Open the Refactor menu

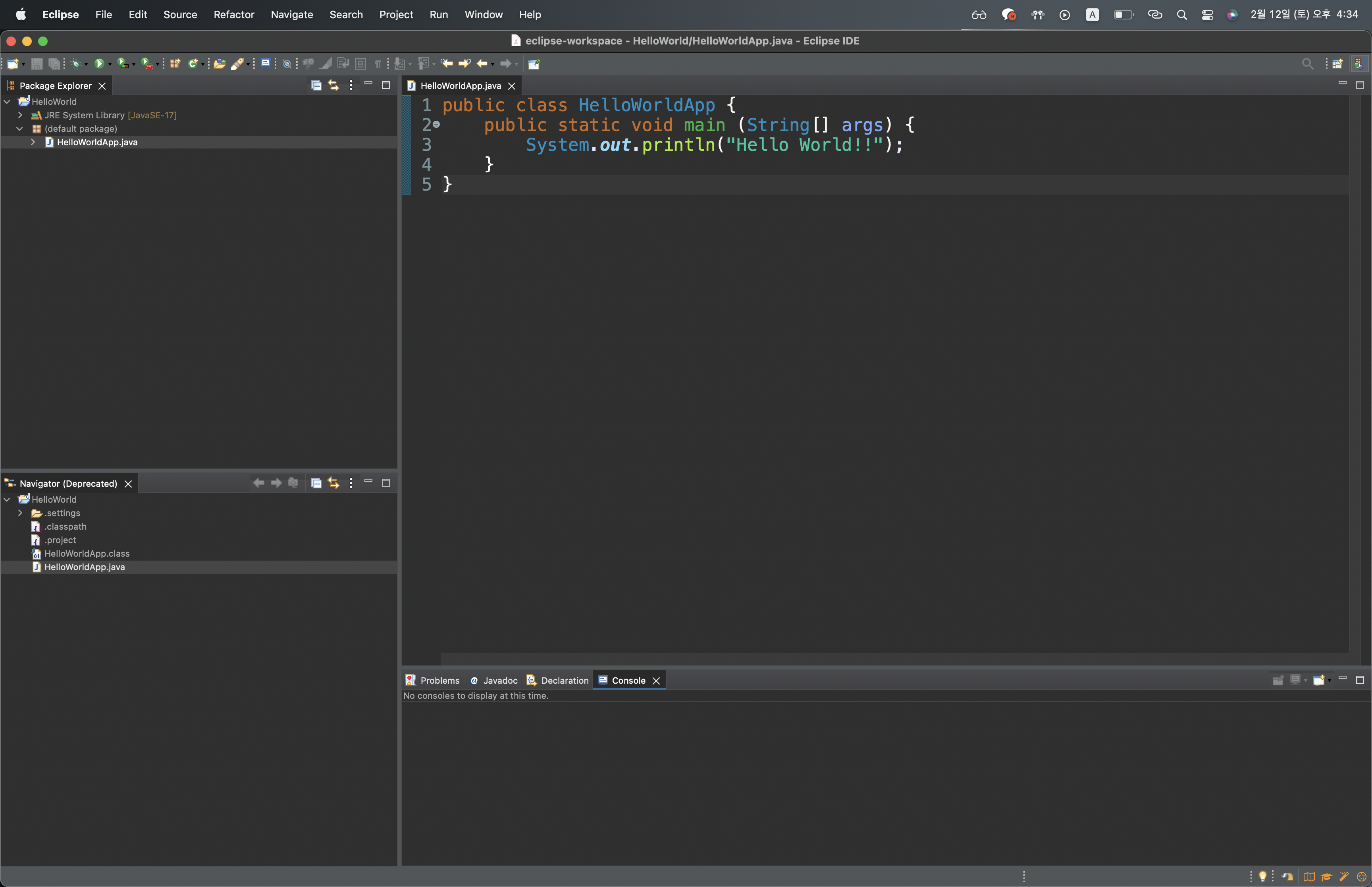(x=234, y=14)
